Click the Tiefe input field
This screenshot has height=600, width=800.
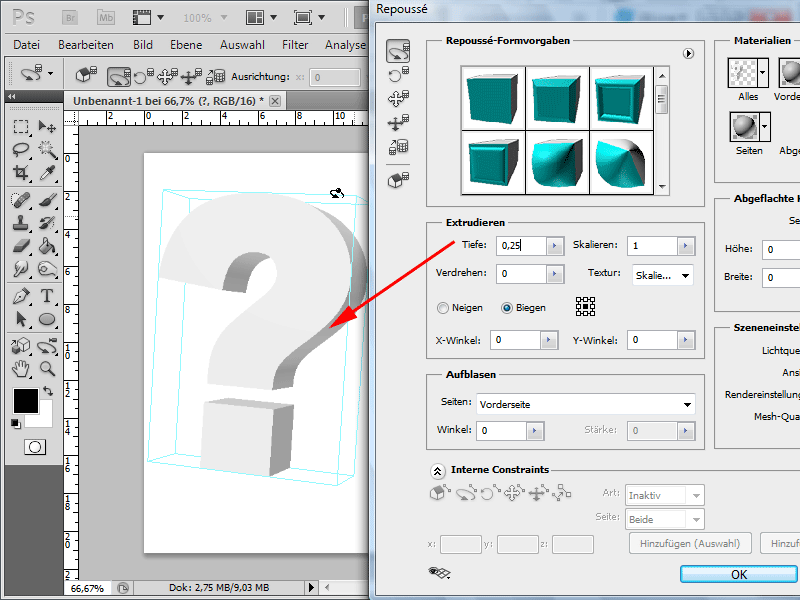(x=521, y=246)
